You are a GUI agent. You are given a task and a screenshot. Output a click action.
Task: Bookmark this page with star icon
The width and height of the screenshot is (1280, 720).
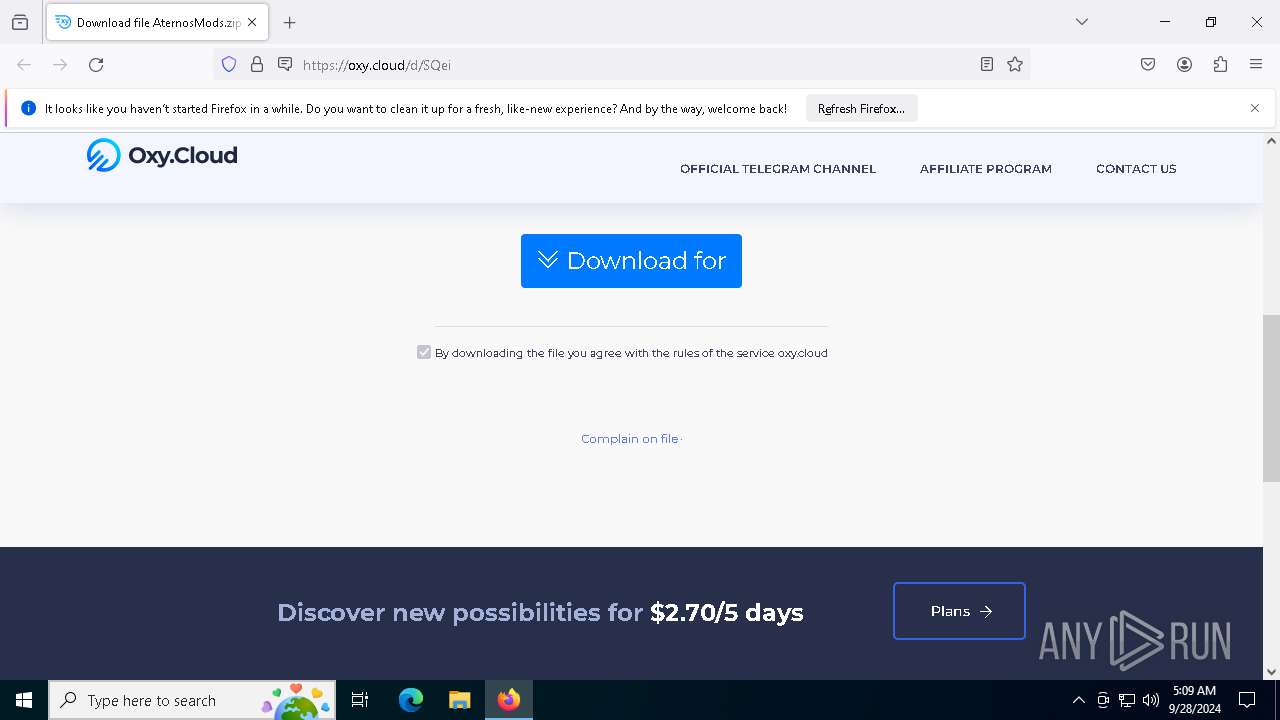[x=1015, y=65]
